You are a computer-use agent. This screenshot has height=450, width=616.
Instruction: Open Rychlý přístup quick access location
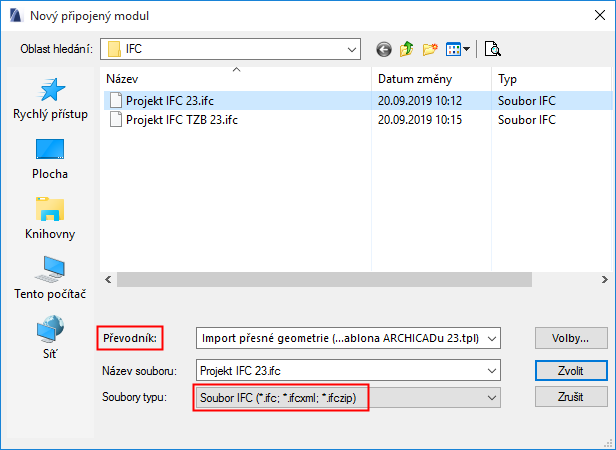[x=51, y=100]
